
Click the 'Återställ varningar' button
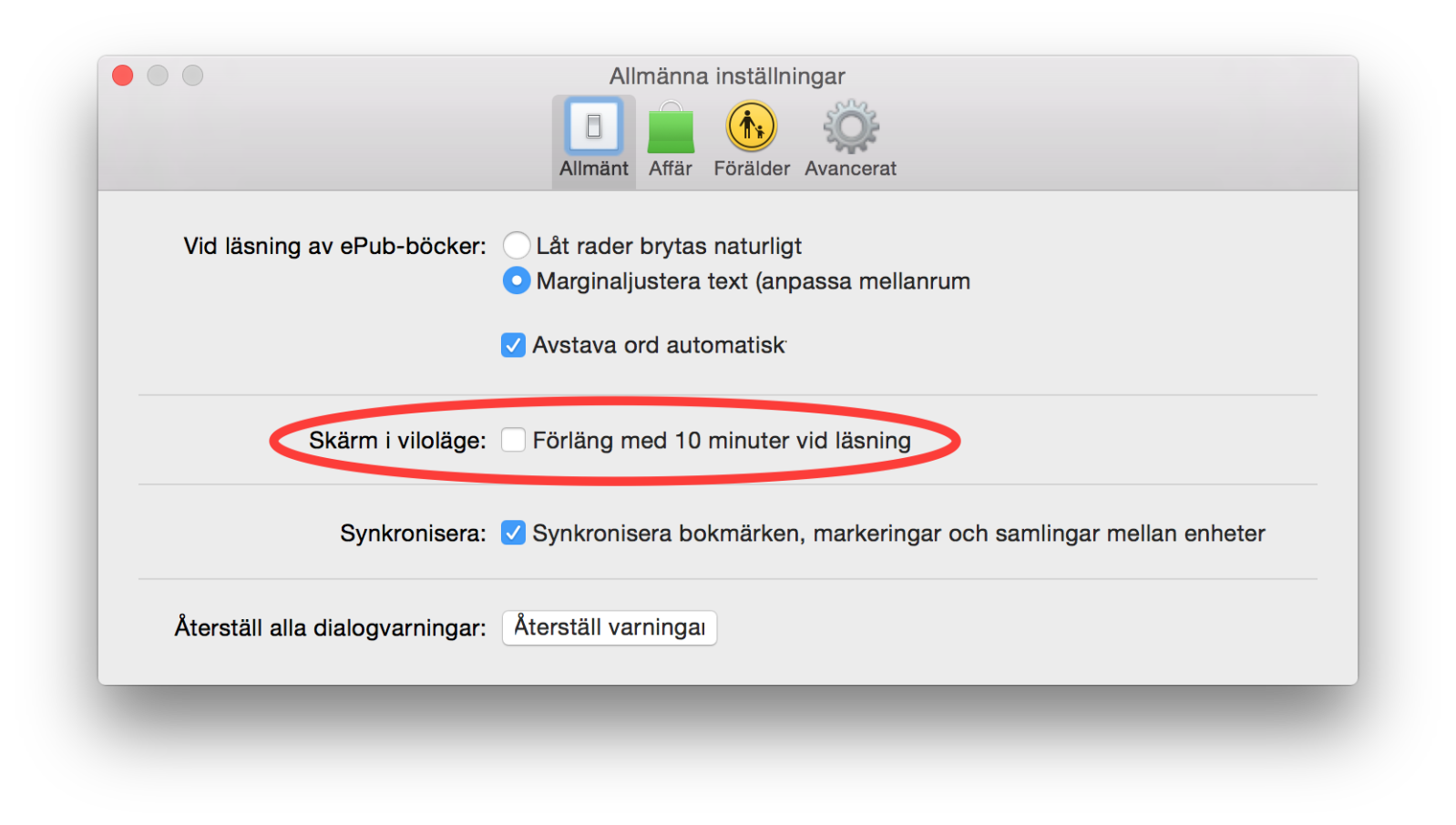click(610, 627)
